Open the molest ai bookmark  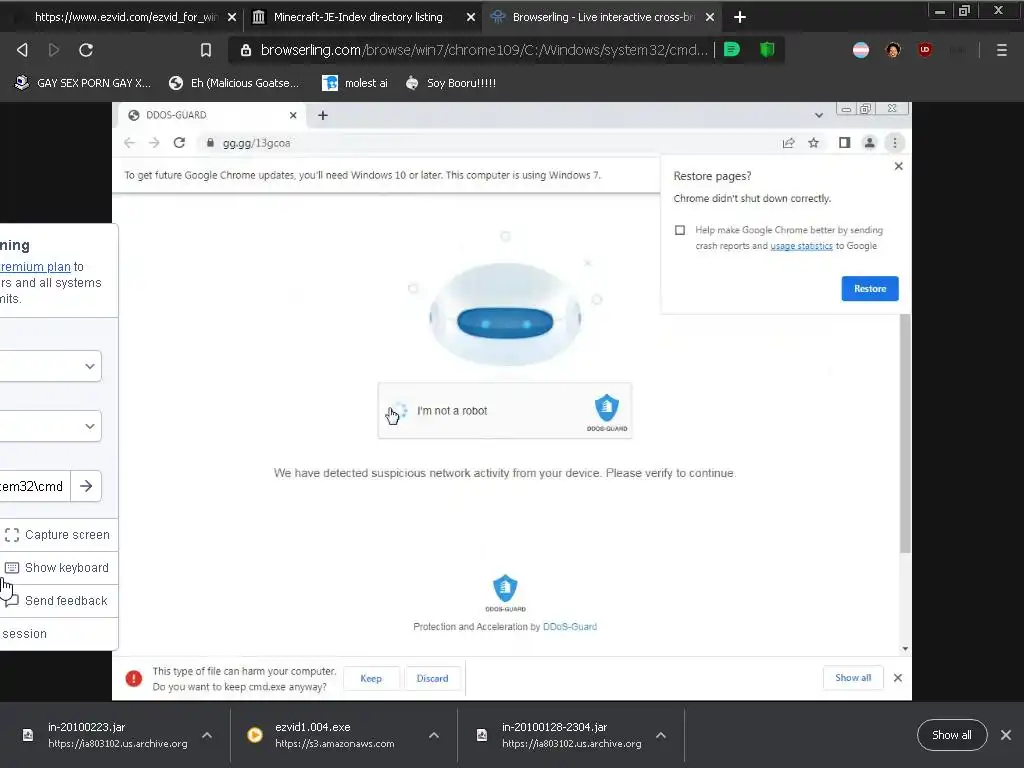(355, 83)
